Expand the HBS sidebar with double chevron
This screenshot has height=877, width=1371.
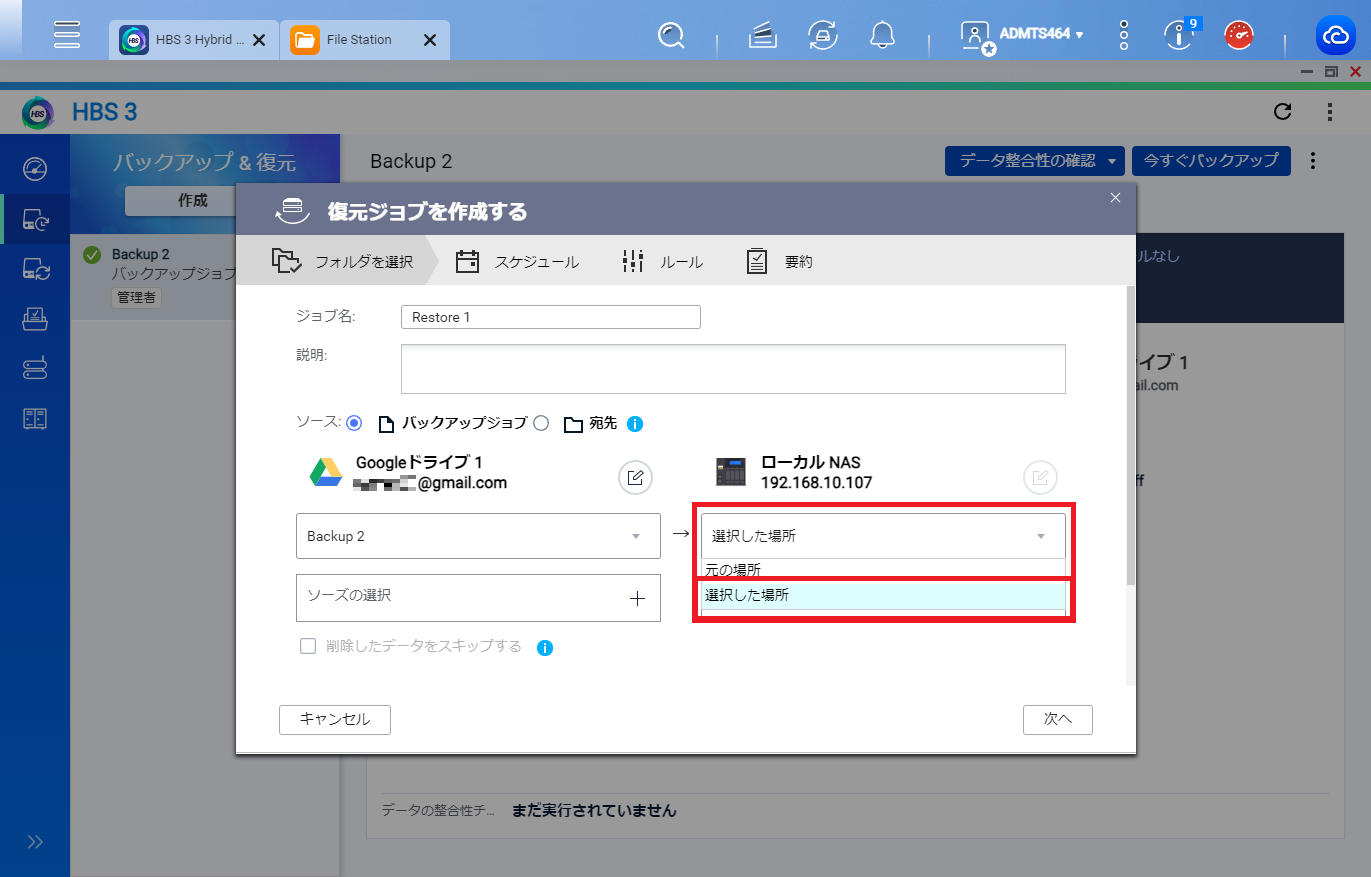click(x=35, y=842)
